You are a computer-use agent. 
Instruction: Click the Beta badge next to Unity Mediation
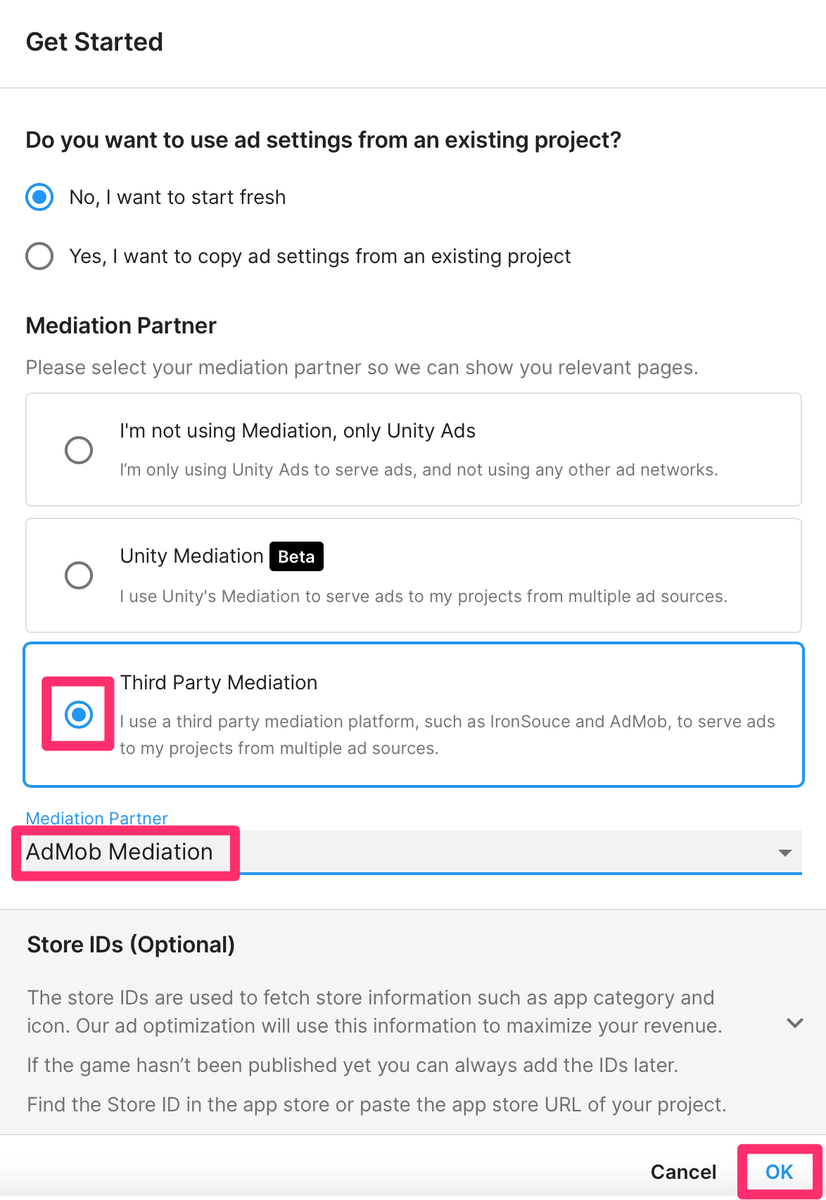pyautogui.click(x=296, y=556)
